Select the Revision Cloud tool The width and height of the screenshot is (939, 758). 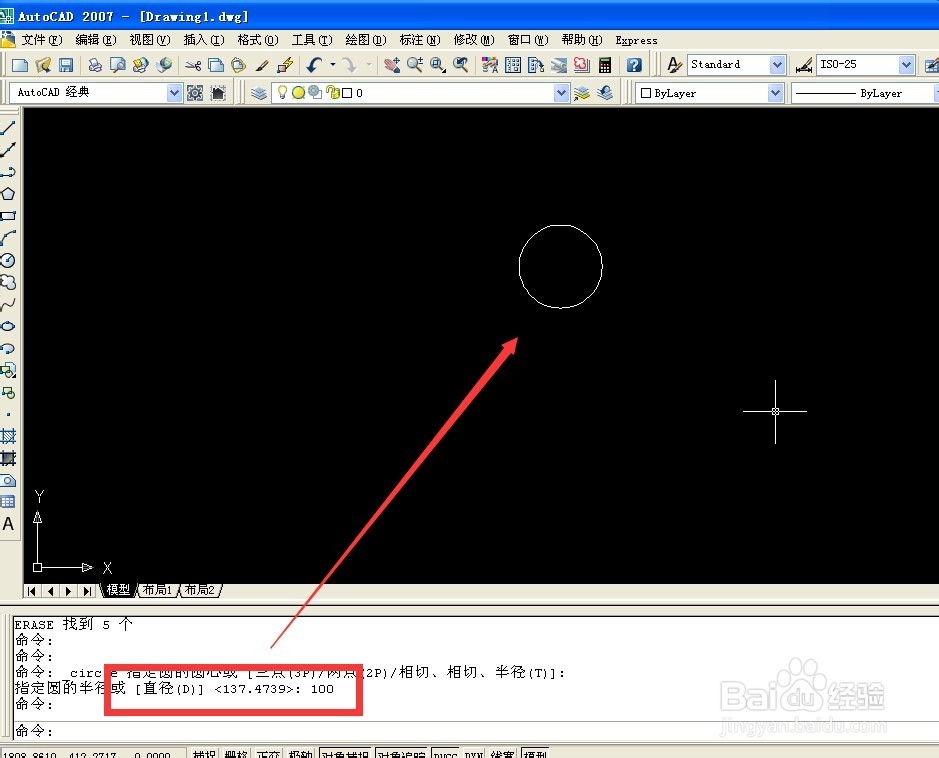tap(8, 283)
